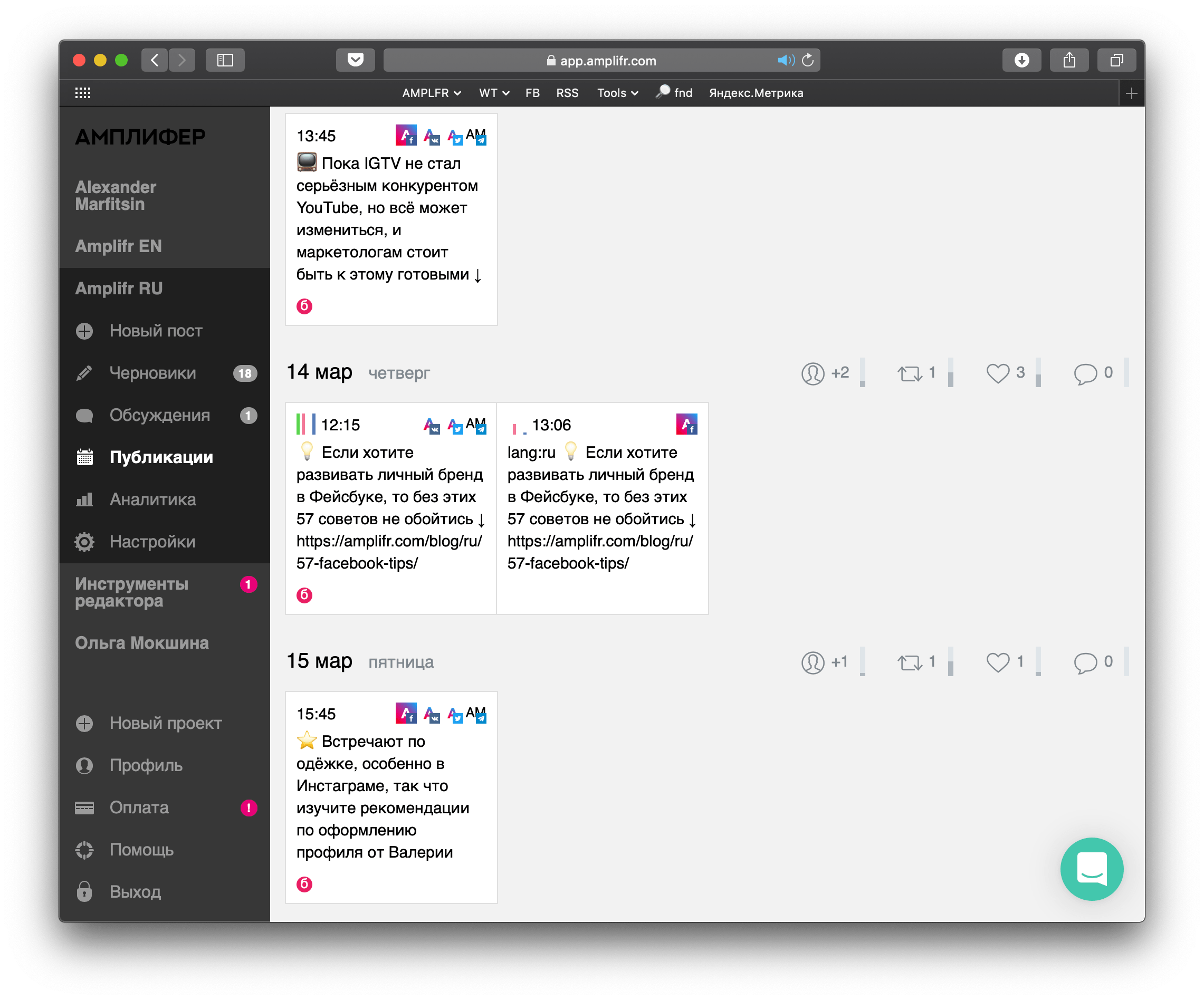Click reposts bar indicator for 15 мар
Viewport: 1204px width, 1000px height.
click(x=950, y=662)
